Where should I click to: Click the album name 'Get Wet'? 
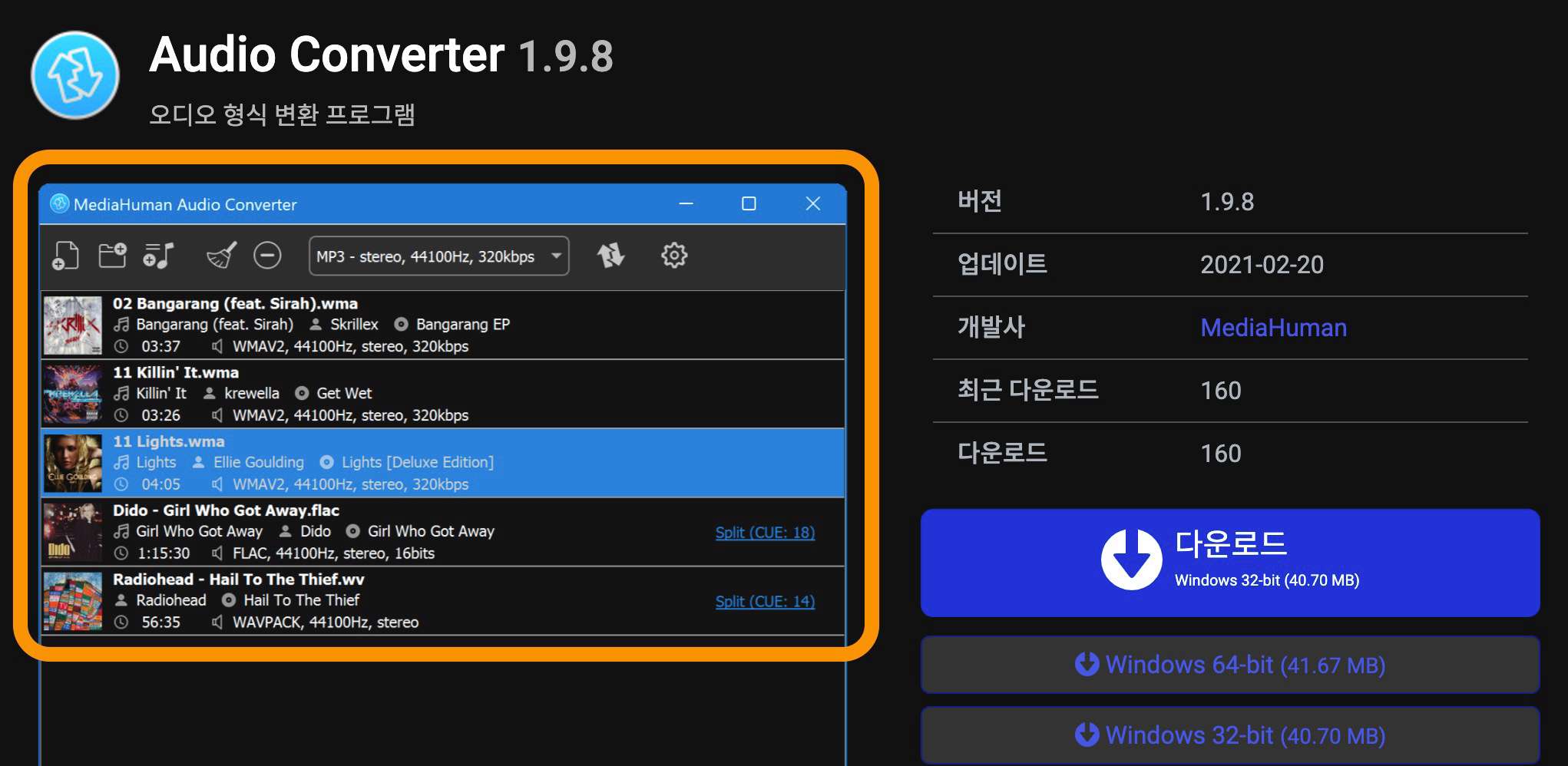pyautogui.click(x=344, y=394)
